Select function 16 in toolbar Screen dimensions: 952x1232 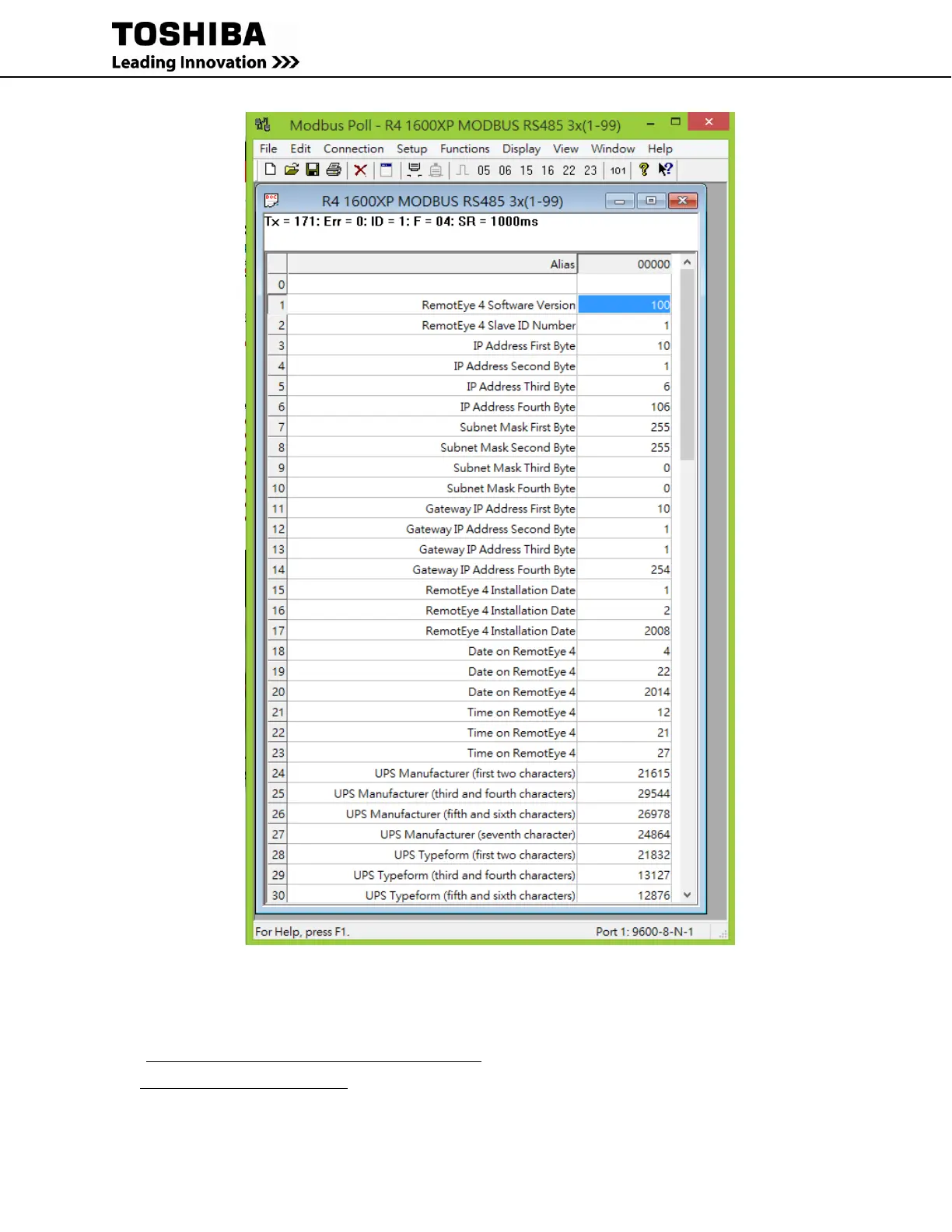pos(548,170)
